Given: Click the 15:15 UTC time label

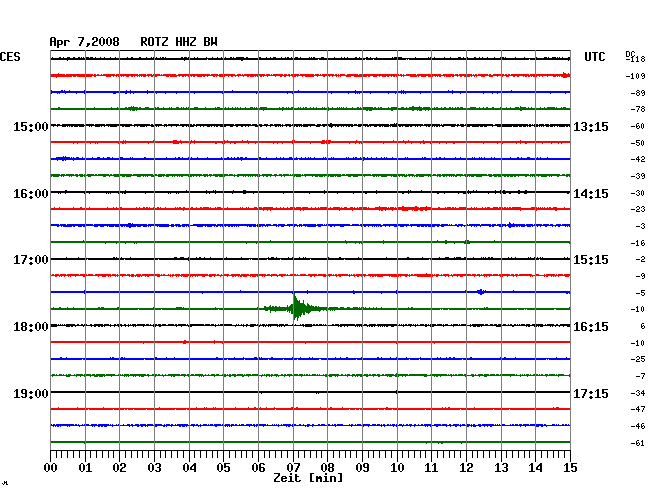Looking at the screenshot, I should click(x=591, y=260).
